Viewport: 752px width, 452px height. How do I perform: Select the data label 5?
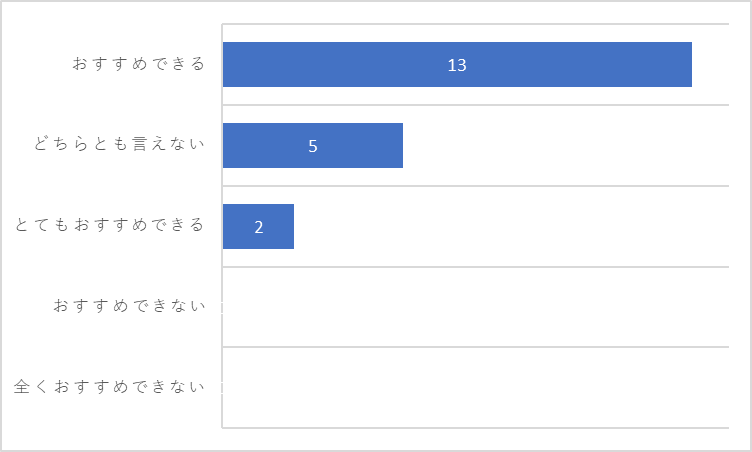point(313,146)
